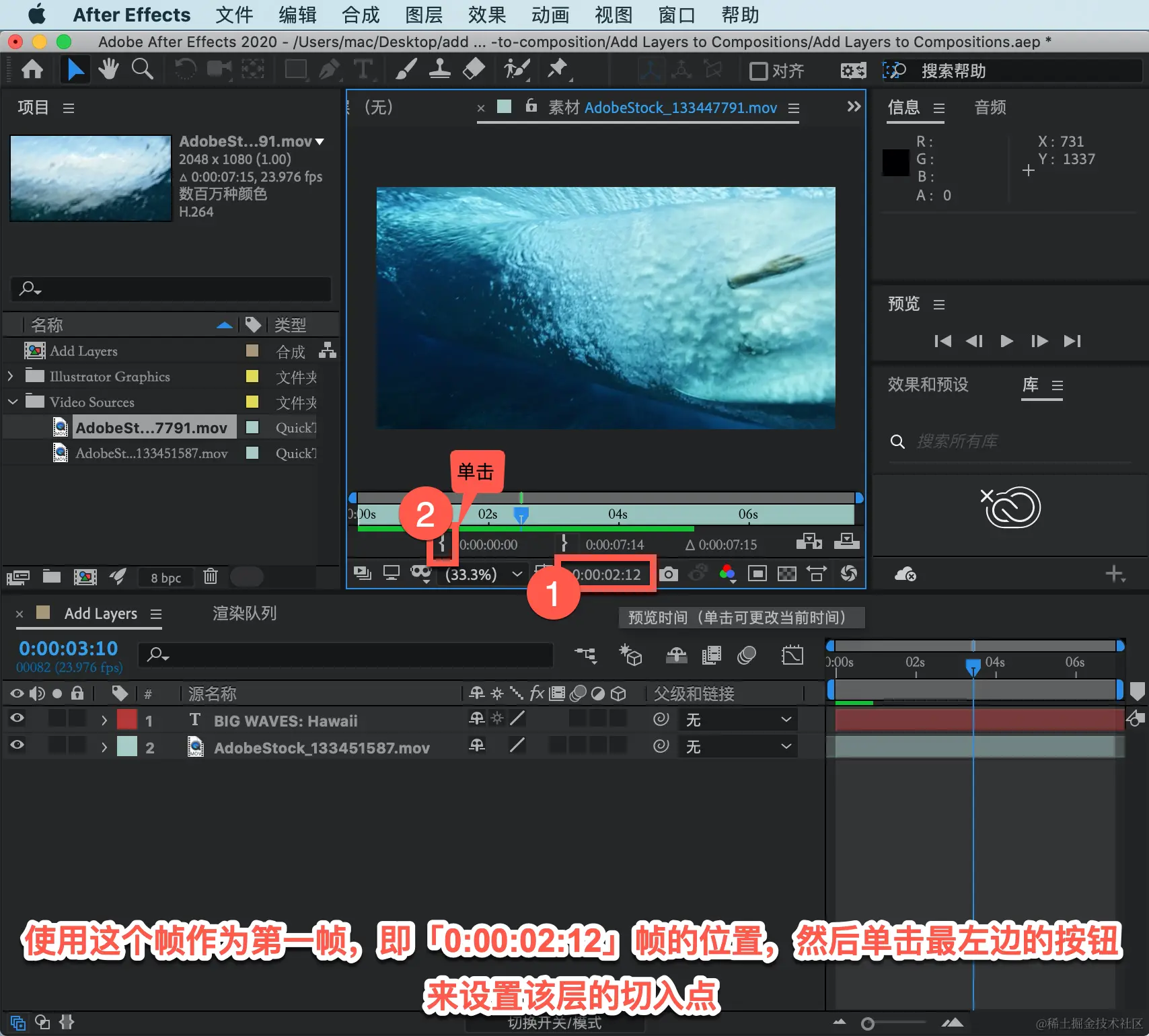Viewport: 1149px width, 1036px height.
Task: Select the Selection arrow tool
Action: coord(75,69)
